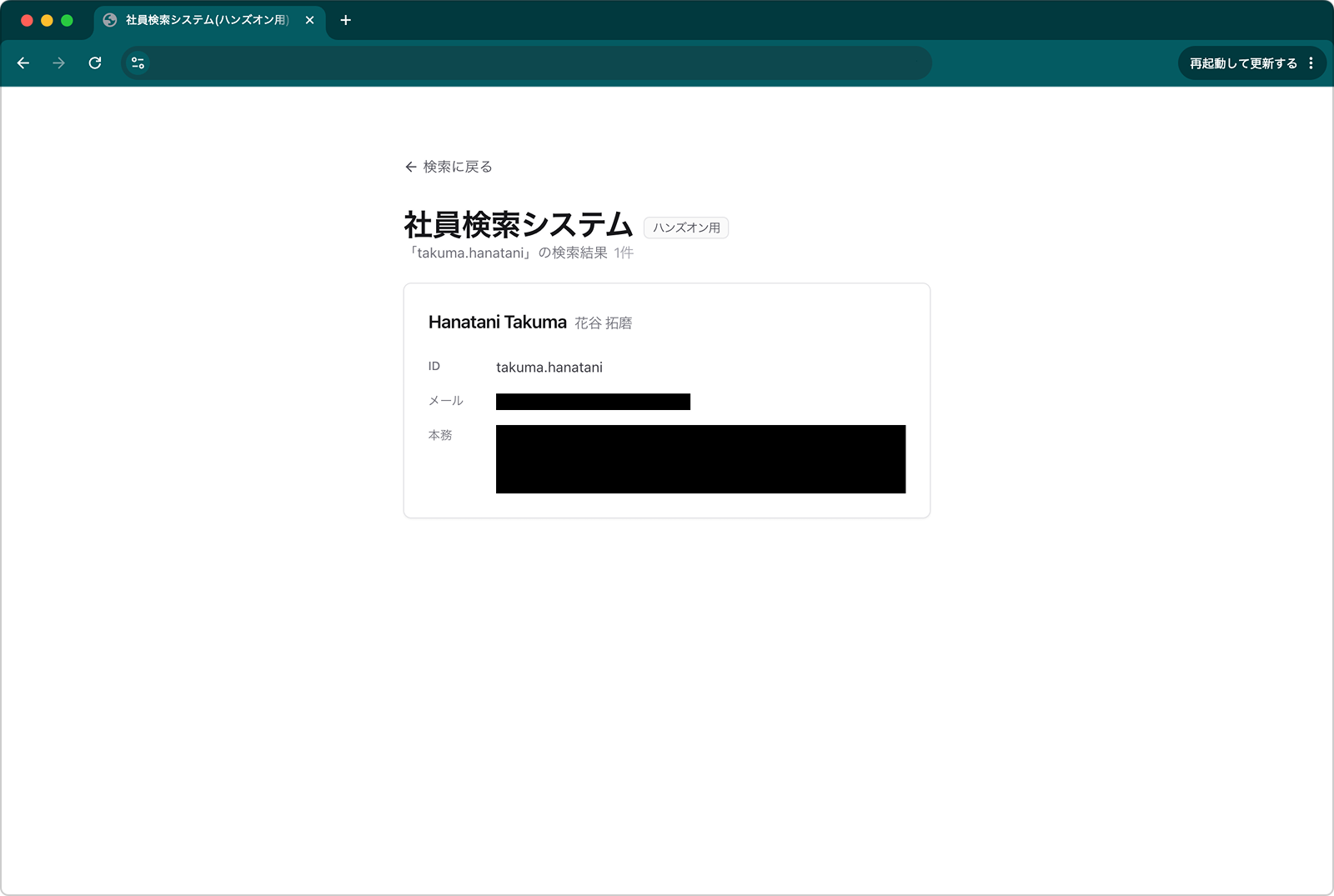Open site information icon in address bar
This screenshot has height=896, width=1334.
tap(138, 63)
